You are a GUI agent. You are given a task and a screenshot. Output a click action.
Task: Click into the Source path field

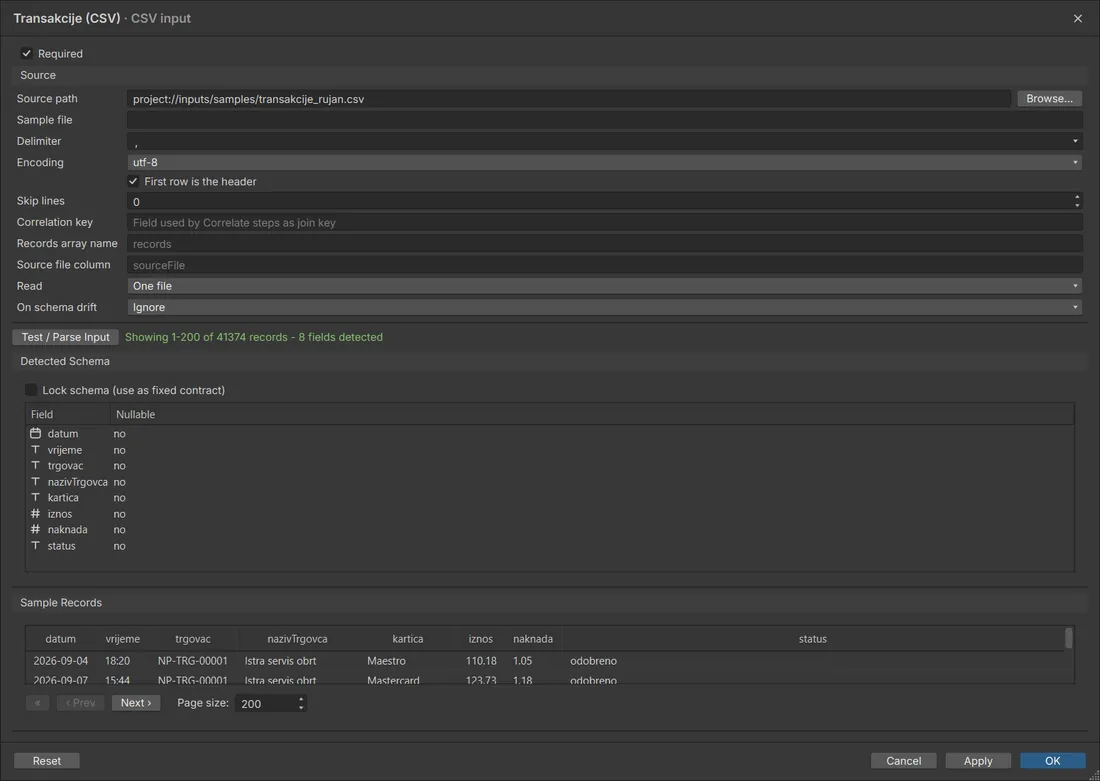tap(568, 99)
